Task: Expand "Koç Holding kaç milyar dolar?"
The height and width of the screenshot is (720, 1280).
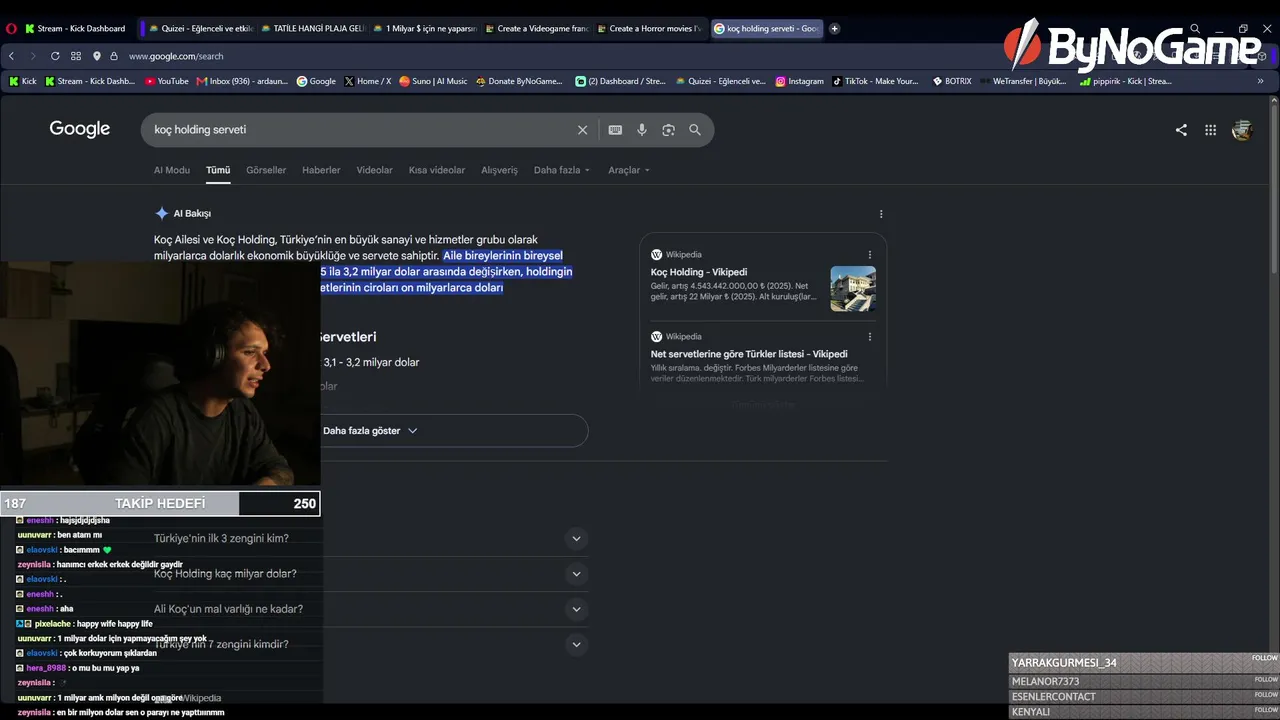Action: tap(576, 574)
